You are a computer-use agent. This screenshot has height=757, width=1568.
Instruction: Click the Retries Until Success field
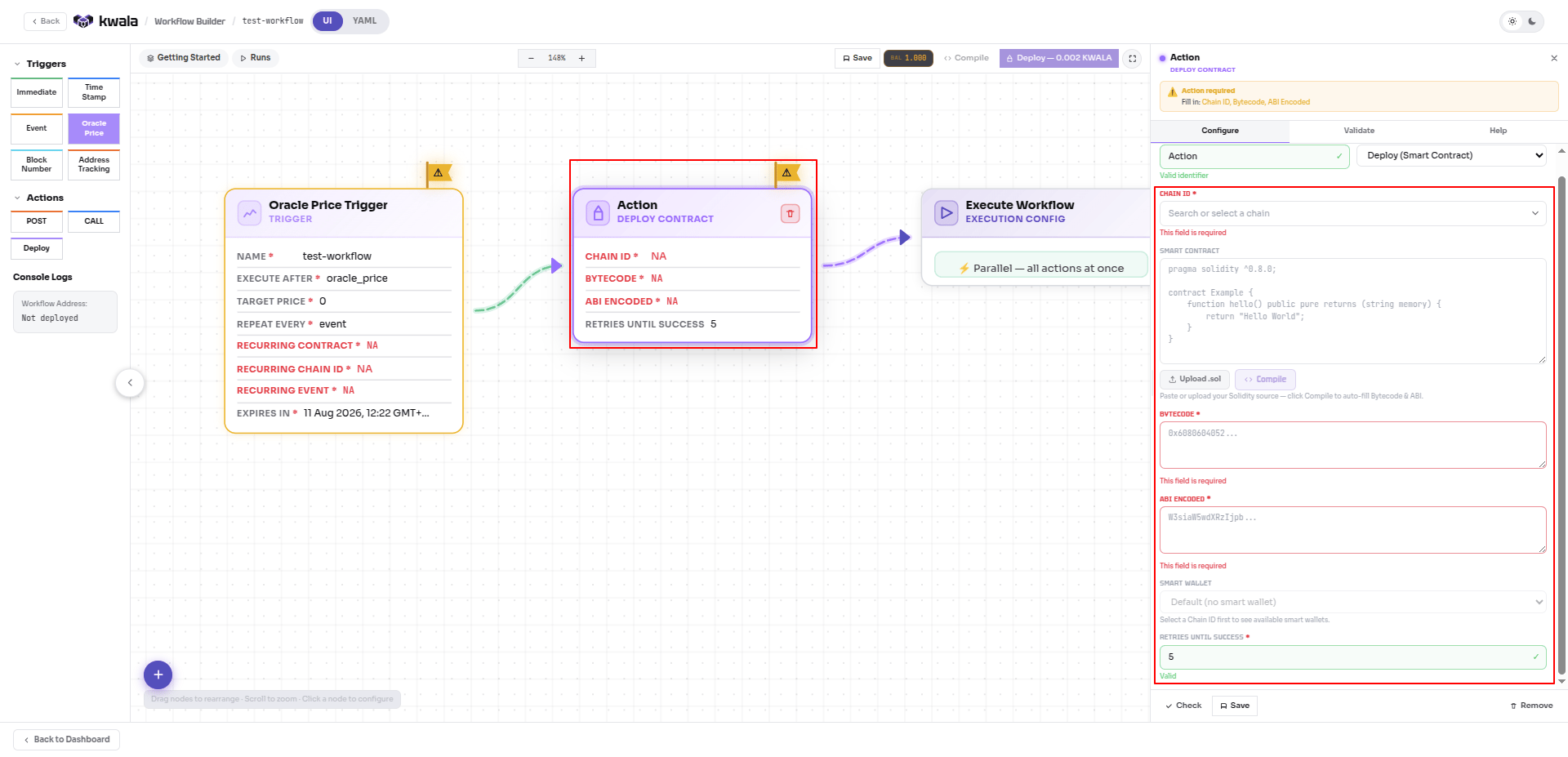click(x=1352, y=657)
